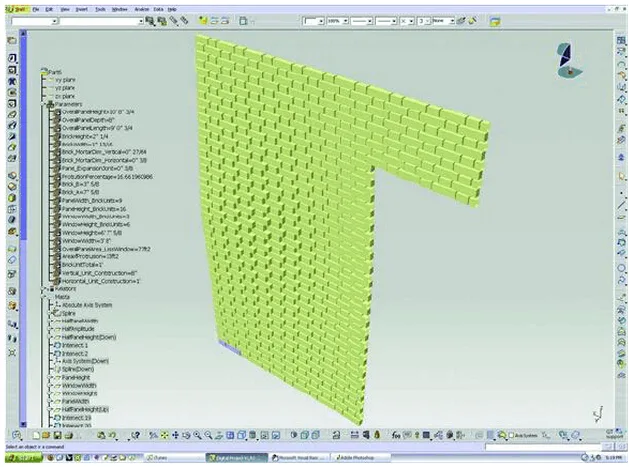Switch to Microsoft Visual Basic taskbar window
The width and height of the screenshot is (629, 467).
pos(299,458)
